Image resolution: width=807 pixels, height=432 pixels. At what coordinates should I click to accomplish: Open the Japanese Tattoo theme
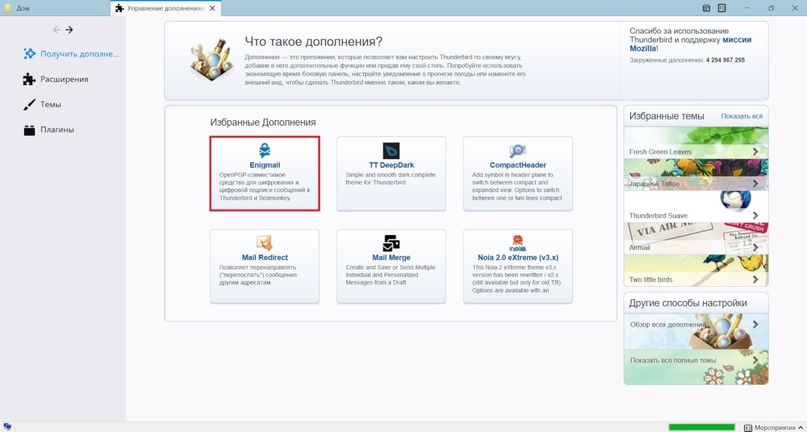pyautogui.click(x=696, y=175)
